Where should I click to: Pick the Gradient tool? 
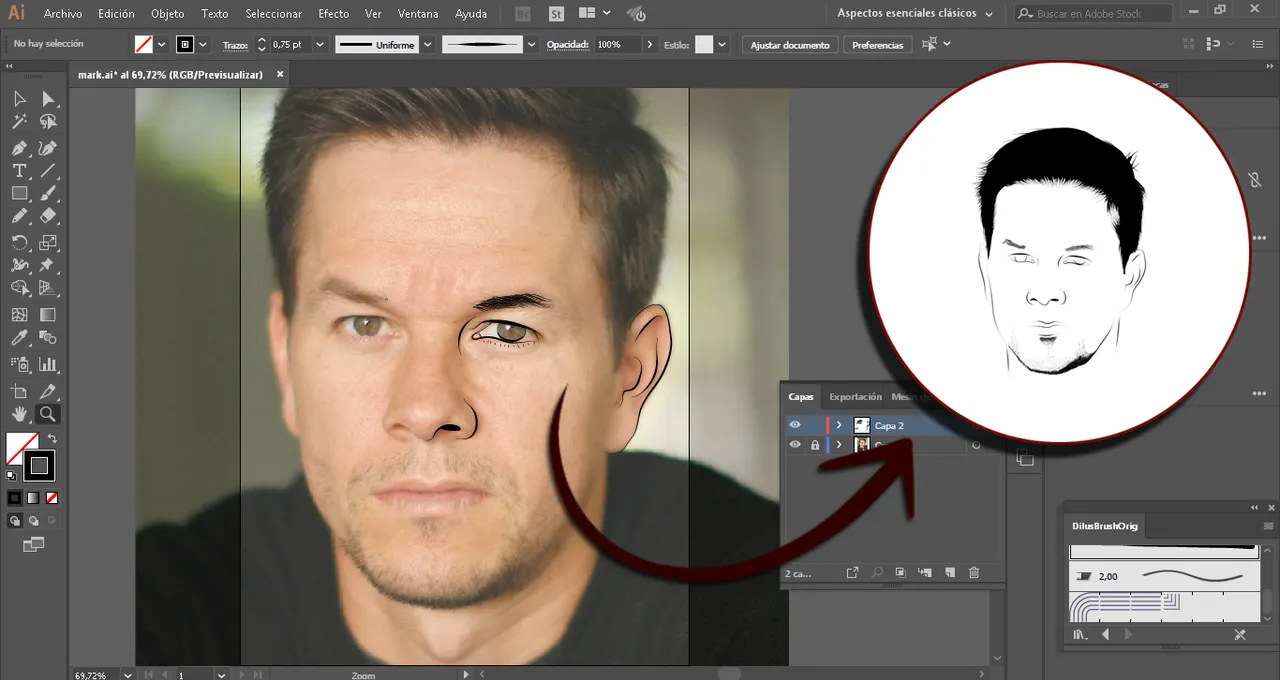tap(48, 314)
